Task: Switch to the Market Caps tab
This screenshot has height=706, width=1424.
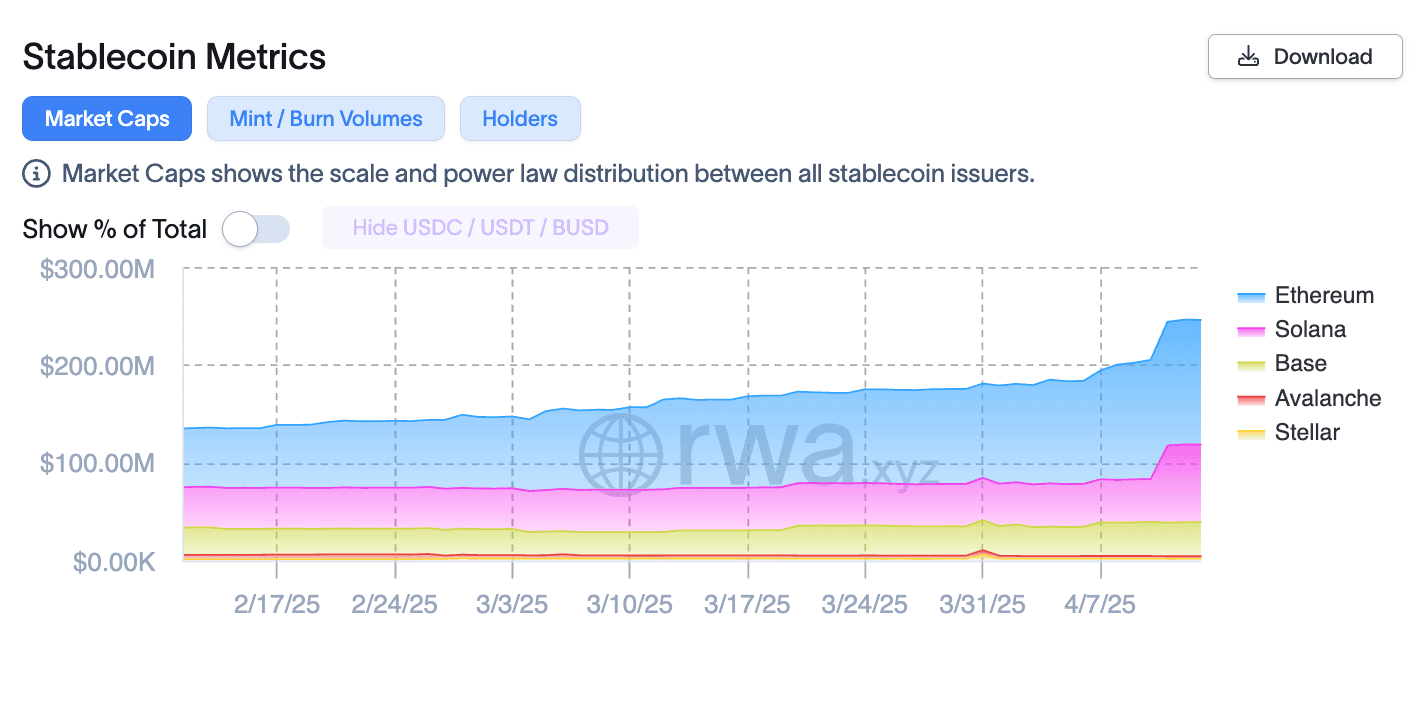Action: [107, 119]
